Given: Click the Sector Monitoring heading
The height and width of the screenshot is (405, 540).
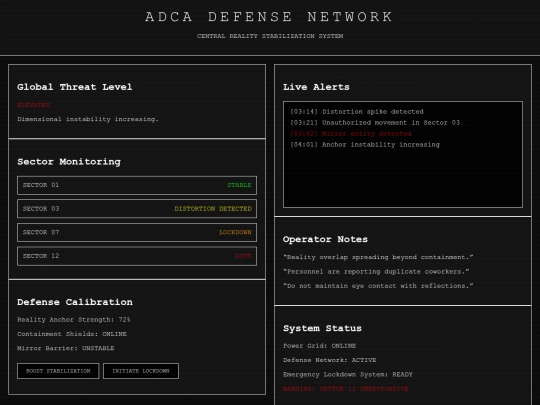Looking at the screenshot, I should (69, 162).
